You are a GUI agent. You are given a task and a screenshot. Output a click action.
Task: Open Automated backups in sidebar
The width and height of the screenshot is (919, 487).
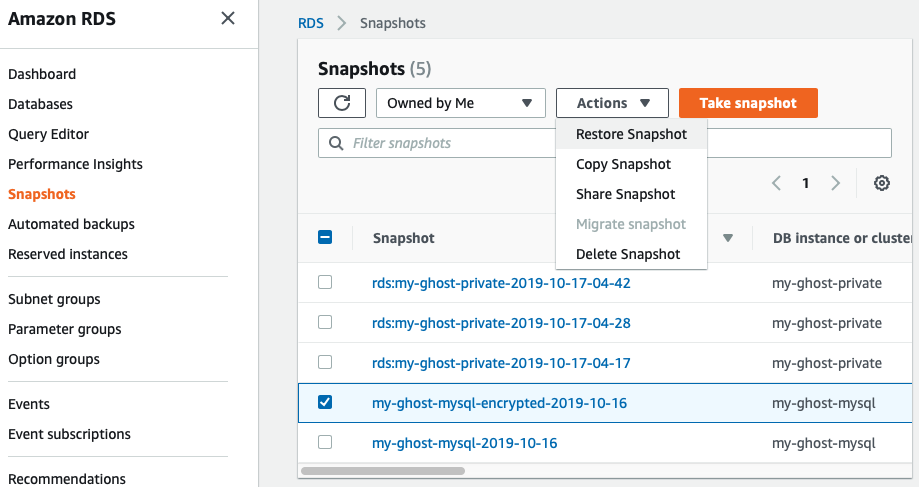tap(72, 224)
